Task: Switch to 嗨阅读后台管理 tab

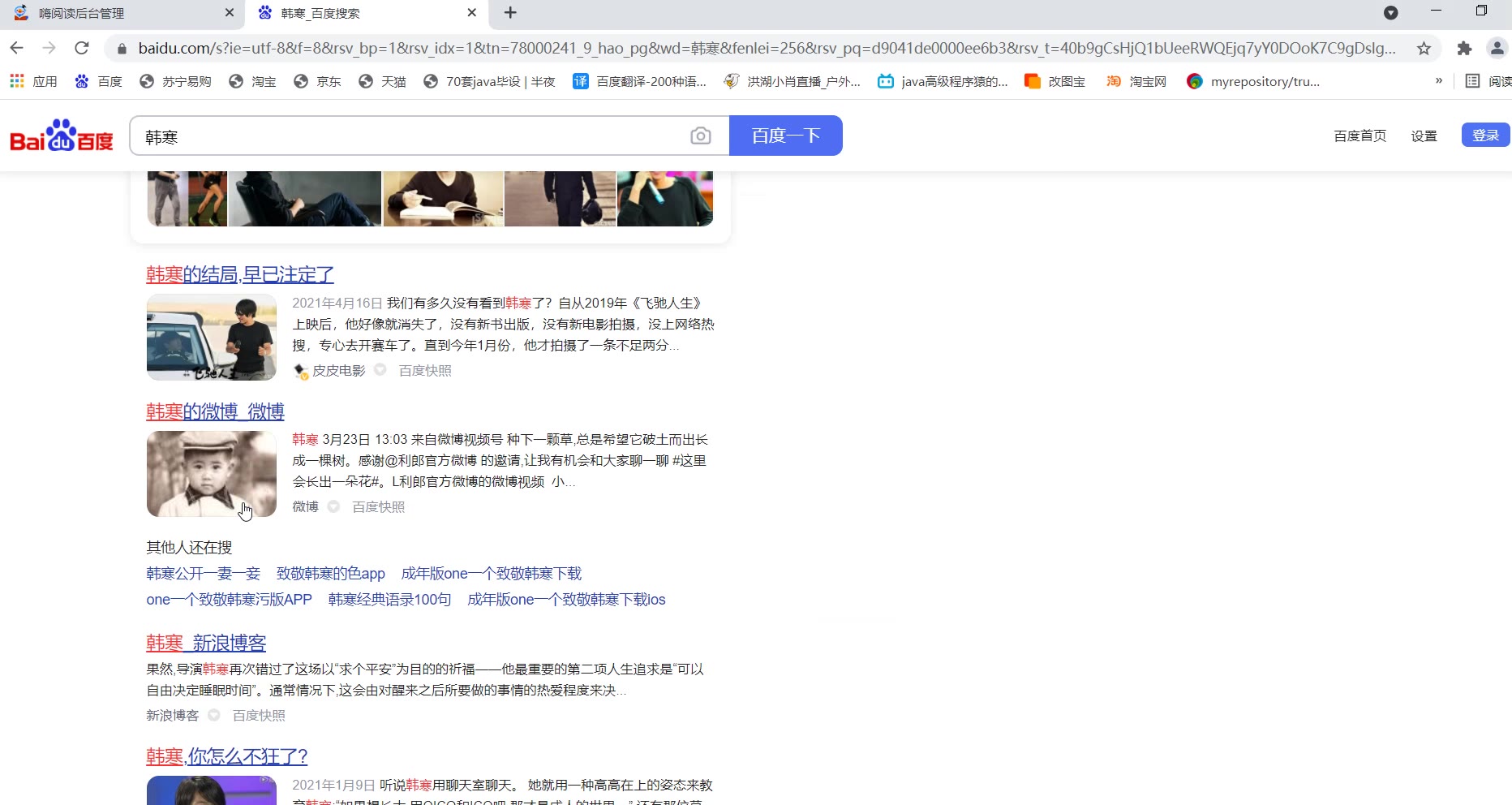Action: tap(122, 13)
